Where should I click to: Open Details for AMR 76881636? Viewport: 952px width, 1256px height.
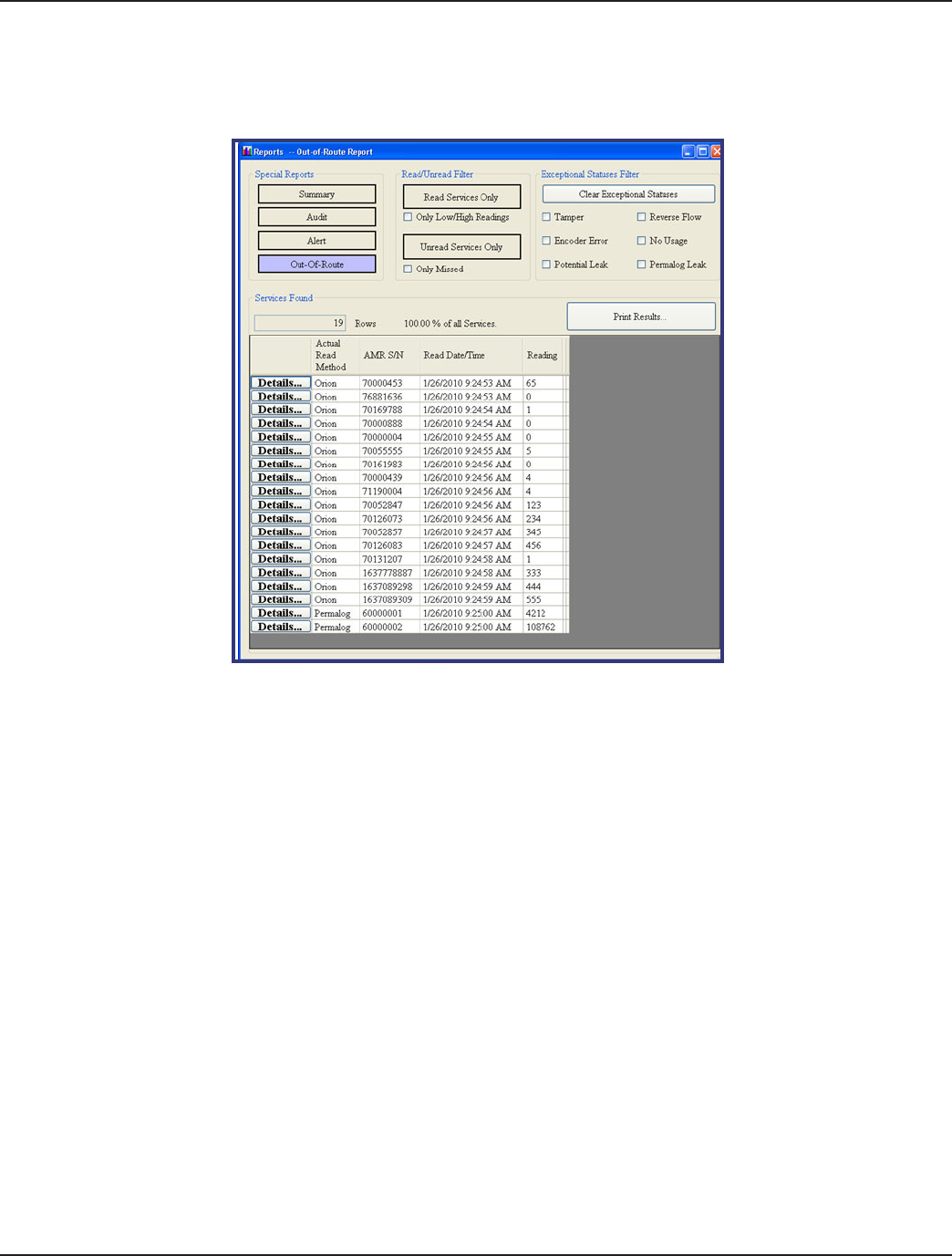[x=281, y=397]
